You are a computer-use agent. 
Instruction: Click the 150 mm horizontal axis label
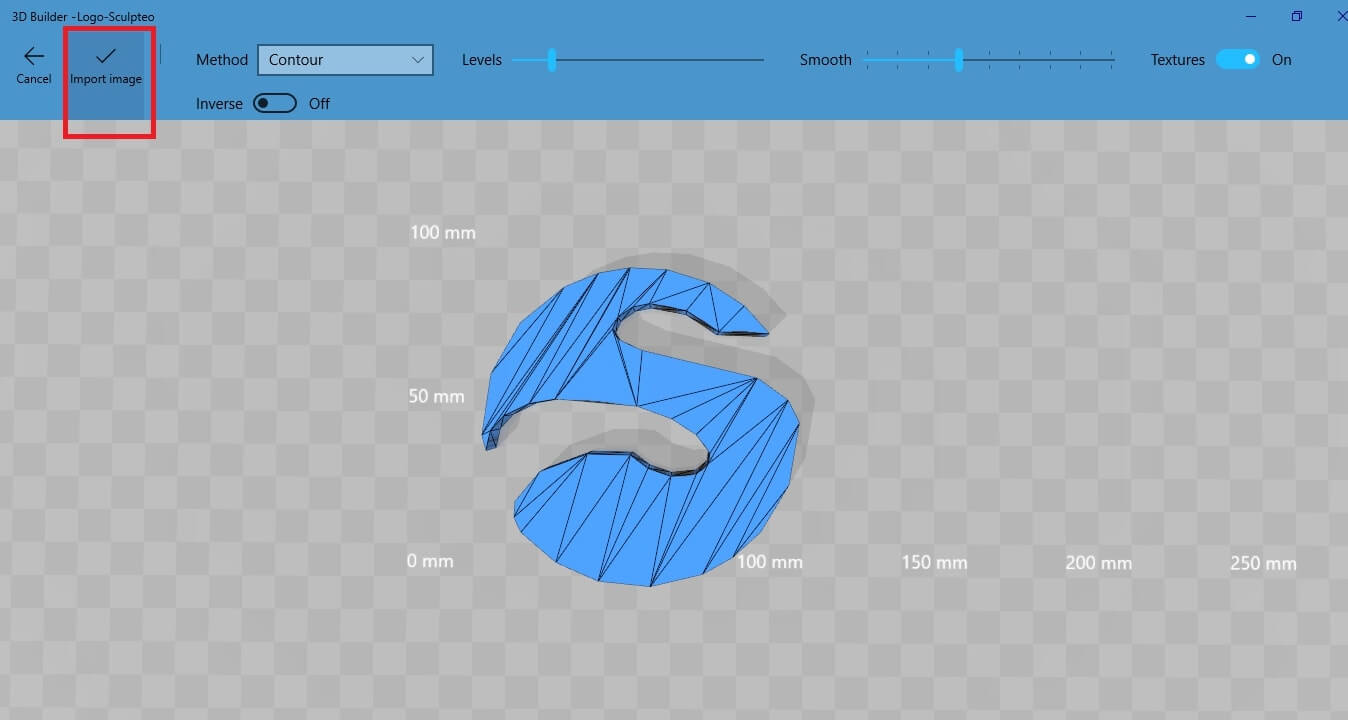(934, 562)
